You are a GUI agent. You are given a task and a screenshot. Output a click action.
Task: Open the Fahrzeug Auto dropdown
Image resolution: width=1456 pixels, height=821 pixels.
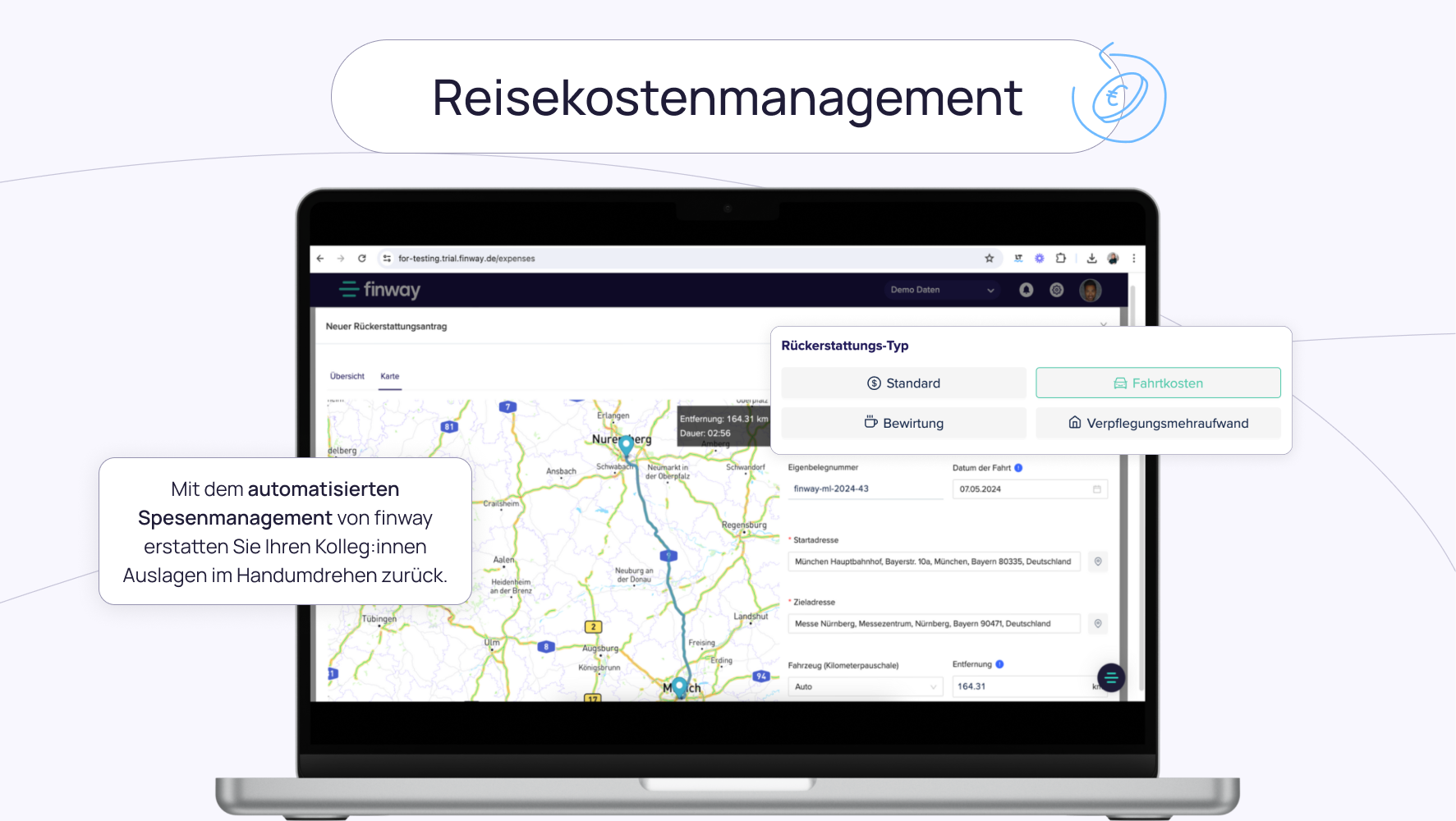click(866, 686)
